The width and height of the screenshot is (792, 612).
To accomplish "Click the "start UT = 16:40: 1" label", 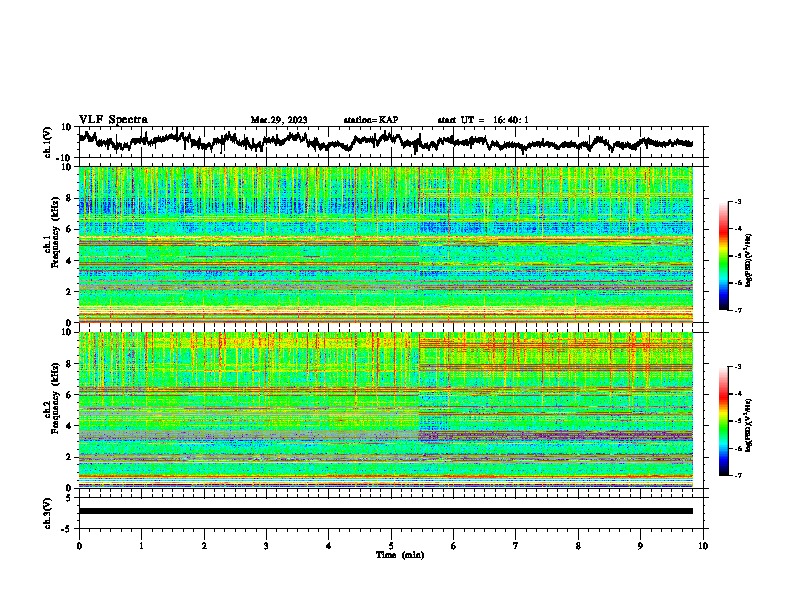I will (x=483, y=120).
